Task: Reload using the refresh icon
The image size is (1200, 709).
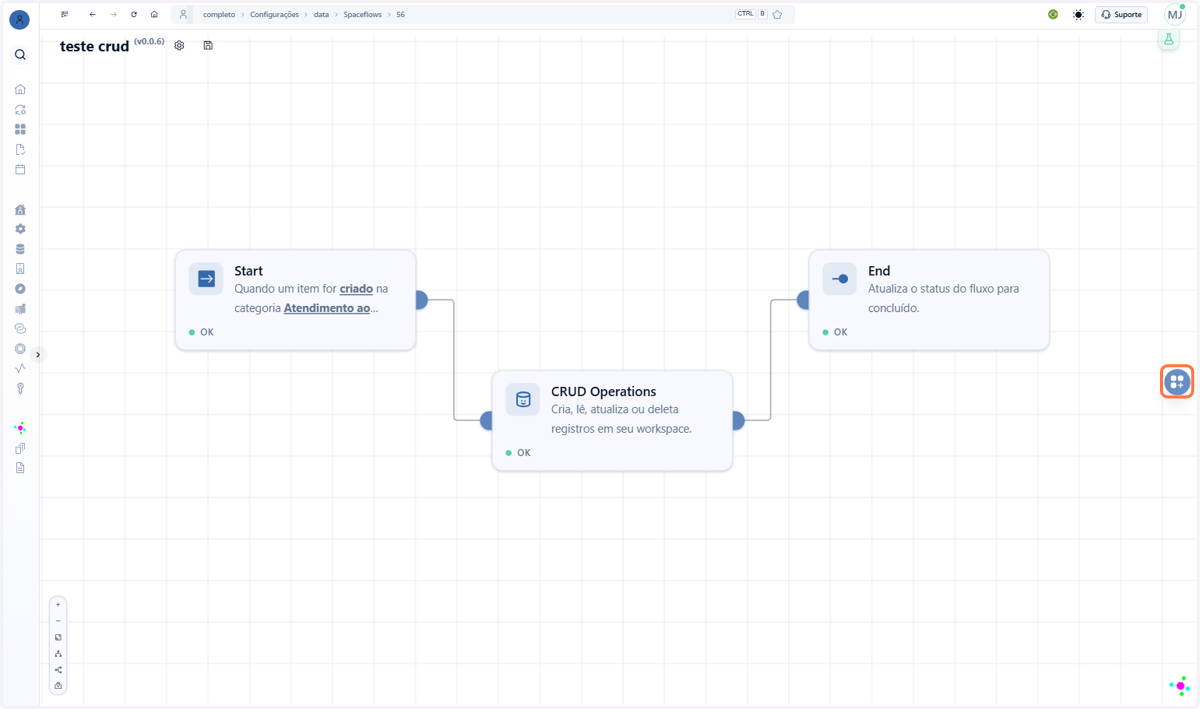Action: pyautogui.click(x=134, y=15)
